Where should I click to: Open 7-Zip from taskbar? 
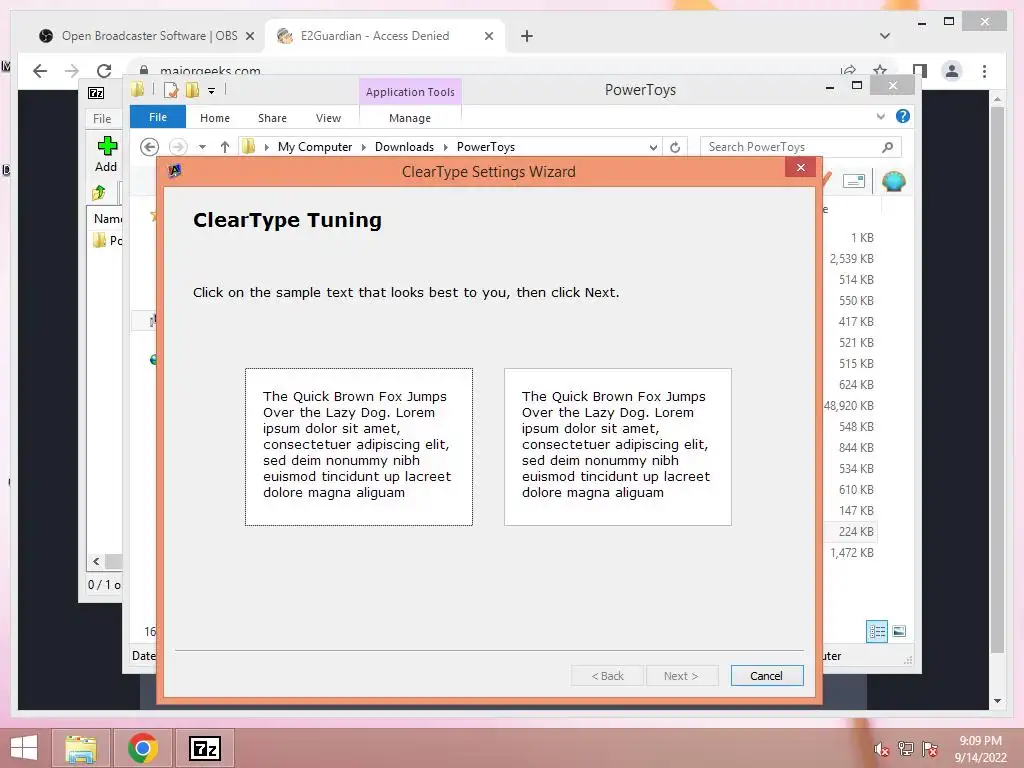click(205, 748)
